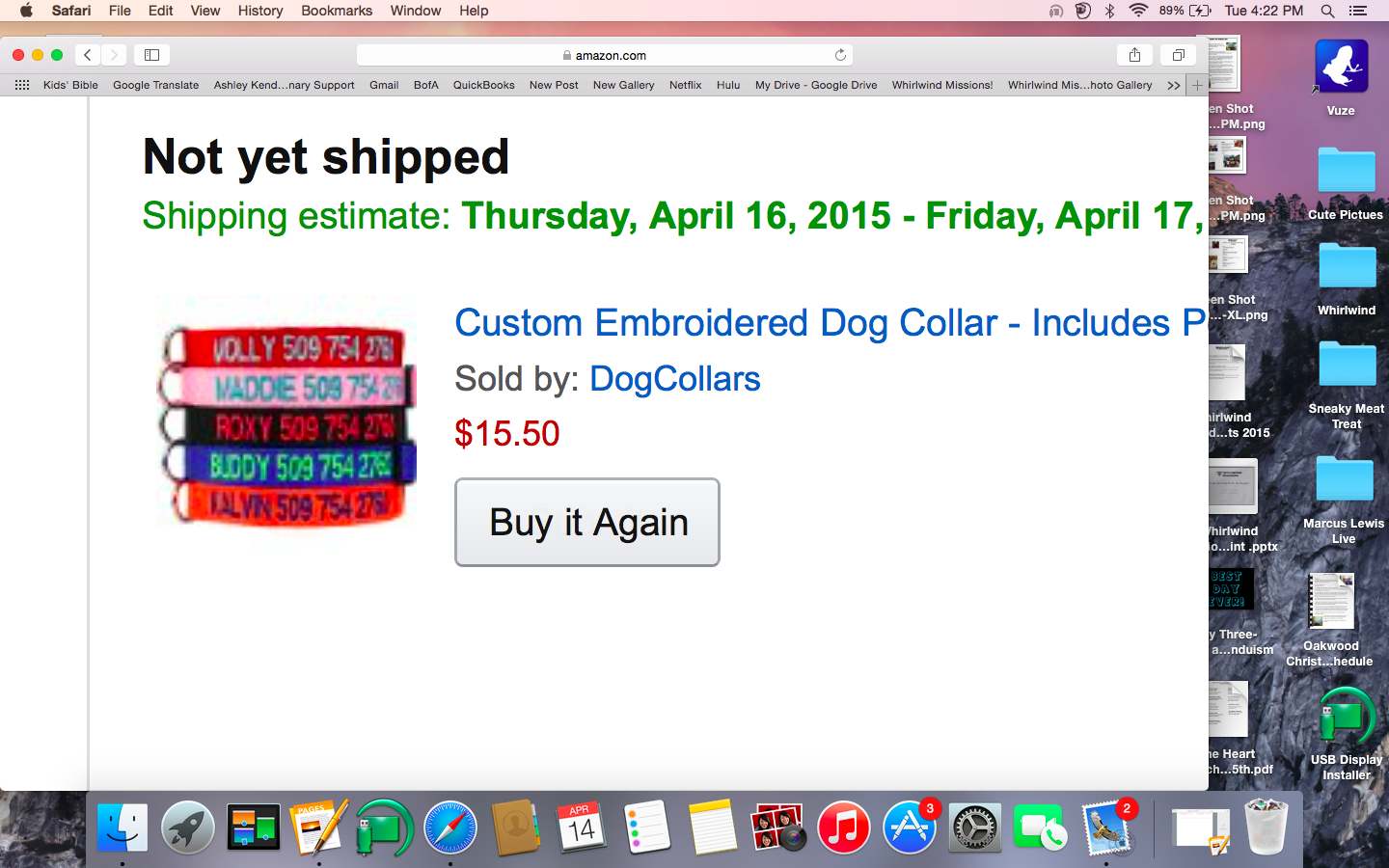
Task: Open the Wi-Fi status menu
Action: [x=1138, y=11]
